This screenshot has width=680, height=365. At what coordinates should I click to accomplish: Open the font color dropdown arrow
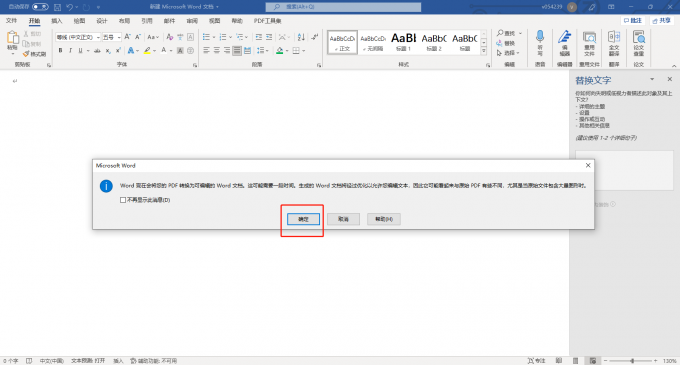171,51
